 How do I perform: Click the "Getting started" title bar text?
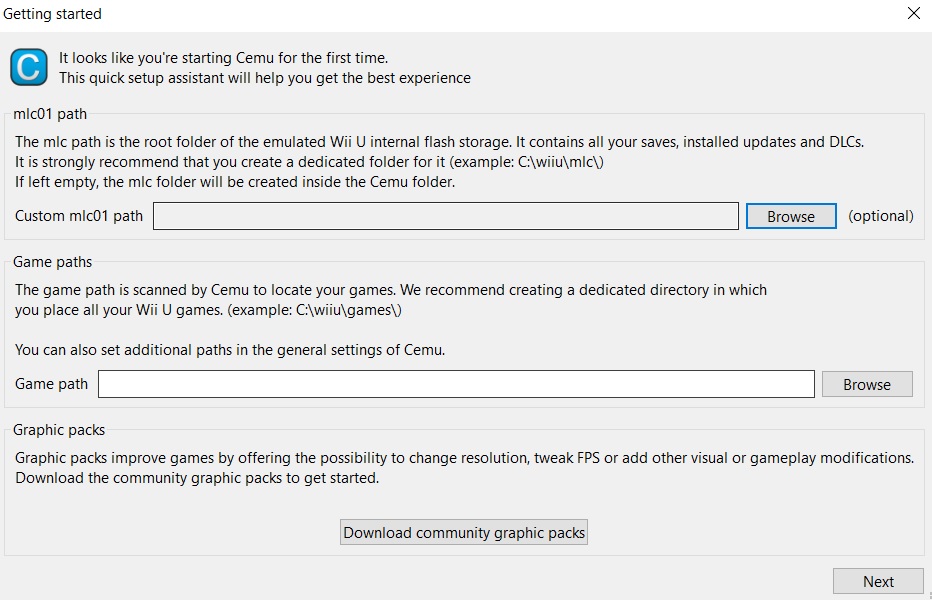(52, 14)
